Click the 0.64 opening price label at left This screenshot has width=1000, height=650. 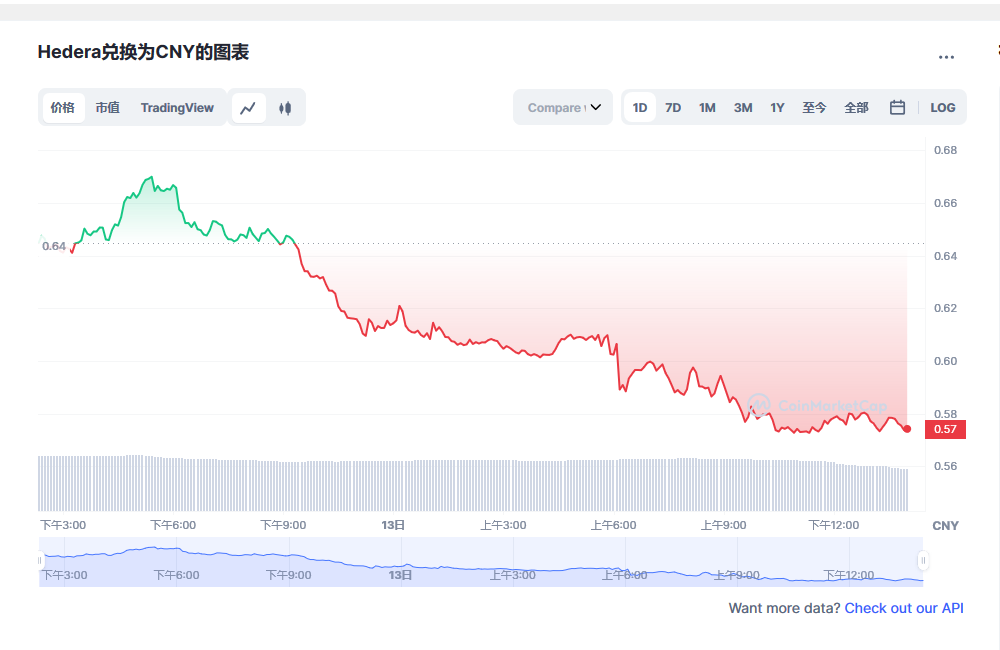54,246
